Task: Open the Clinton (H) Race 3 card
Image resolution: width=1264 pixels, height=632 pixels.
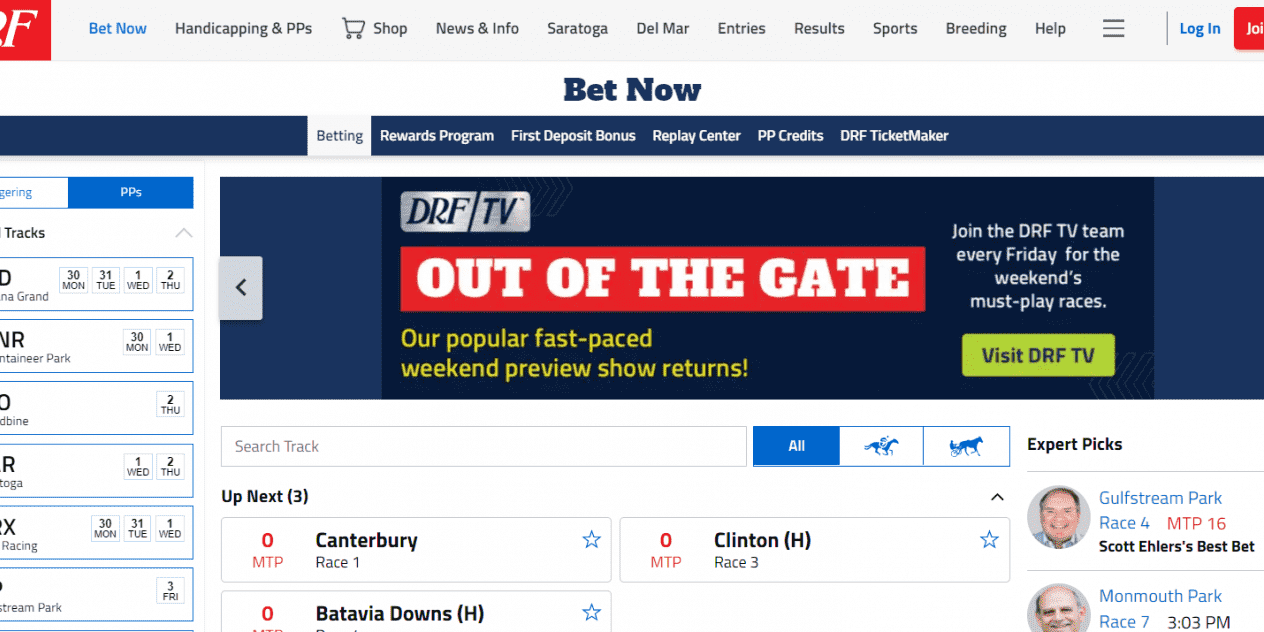Action: [815, 550]
